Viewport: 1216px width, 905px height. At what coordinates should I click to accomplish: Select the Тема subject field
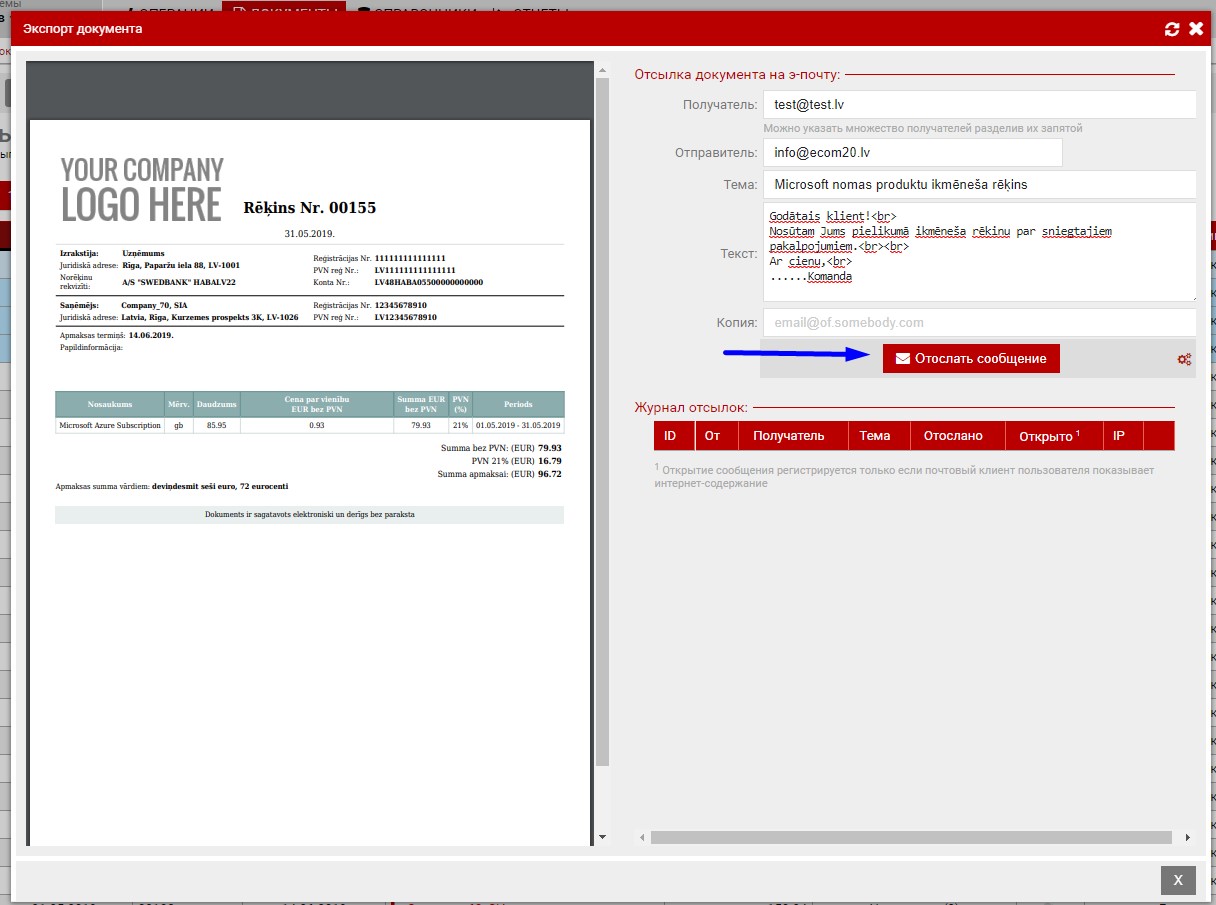pyautogui.click(x=979, y=185)
